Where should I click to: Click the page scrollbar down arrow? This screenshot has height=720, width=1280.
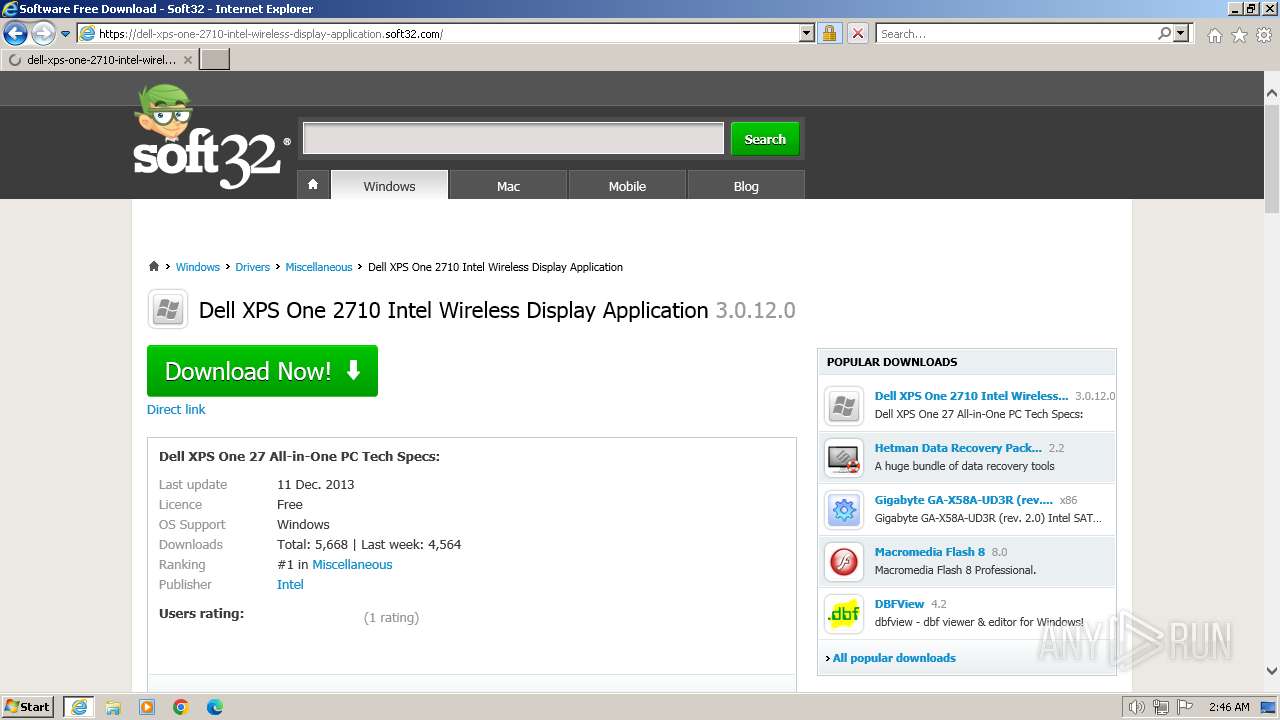pyautogui.click(x=1272, y=671)
